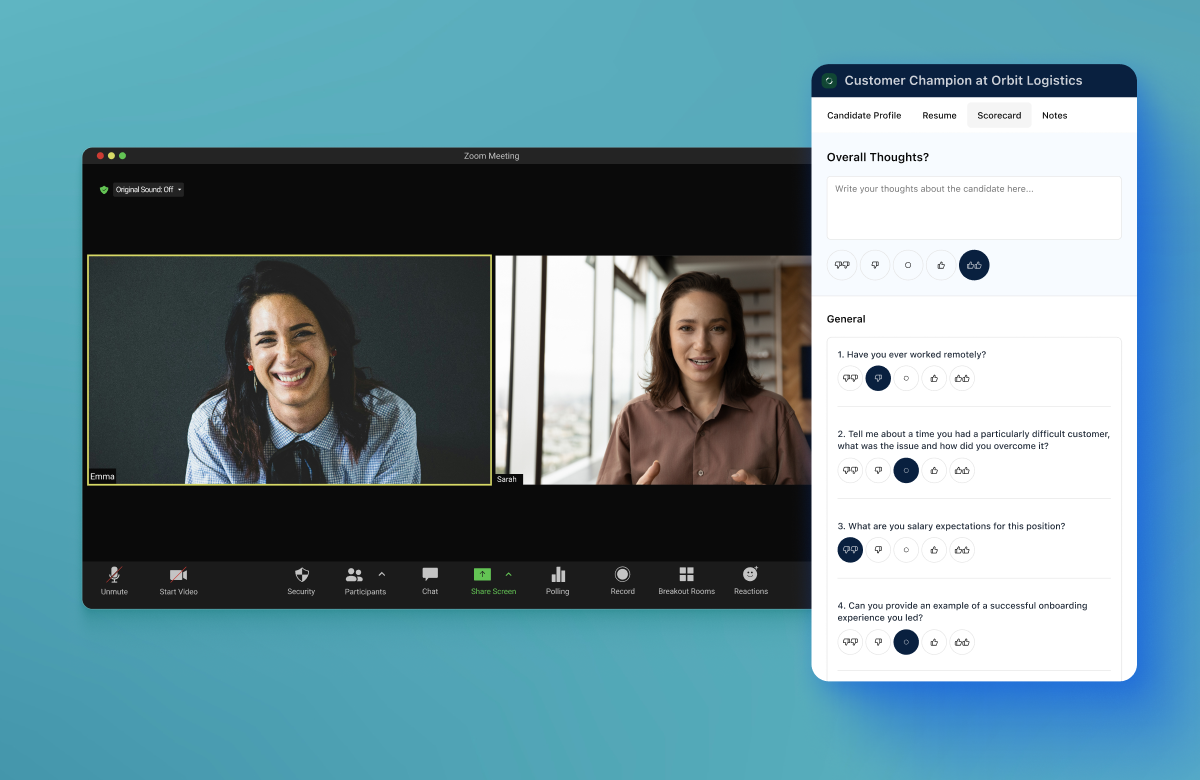The width and height of the screenshot is (1200, 780).
Task: Open the Chat panel
Action: [430, 575]
